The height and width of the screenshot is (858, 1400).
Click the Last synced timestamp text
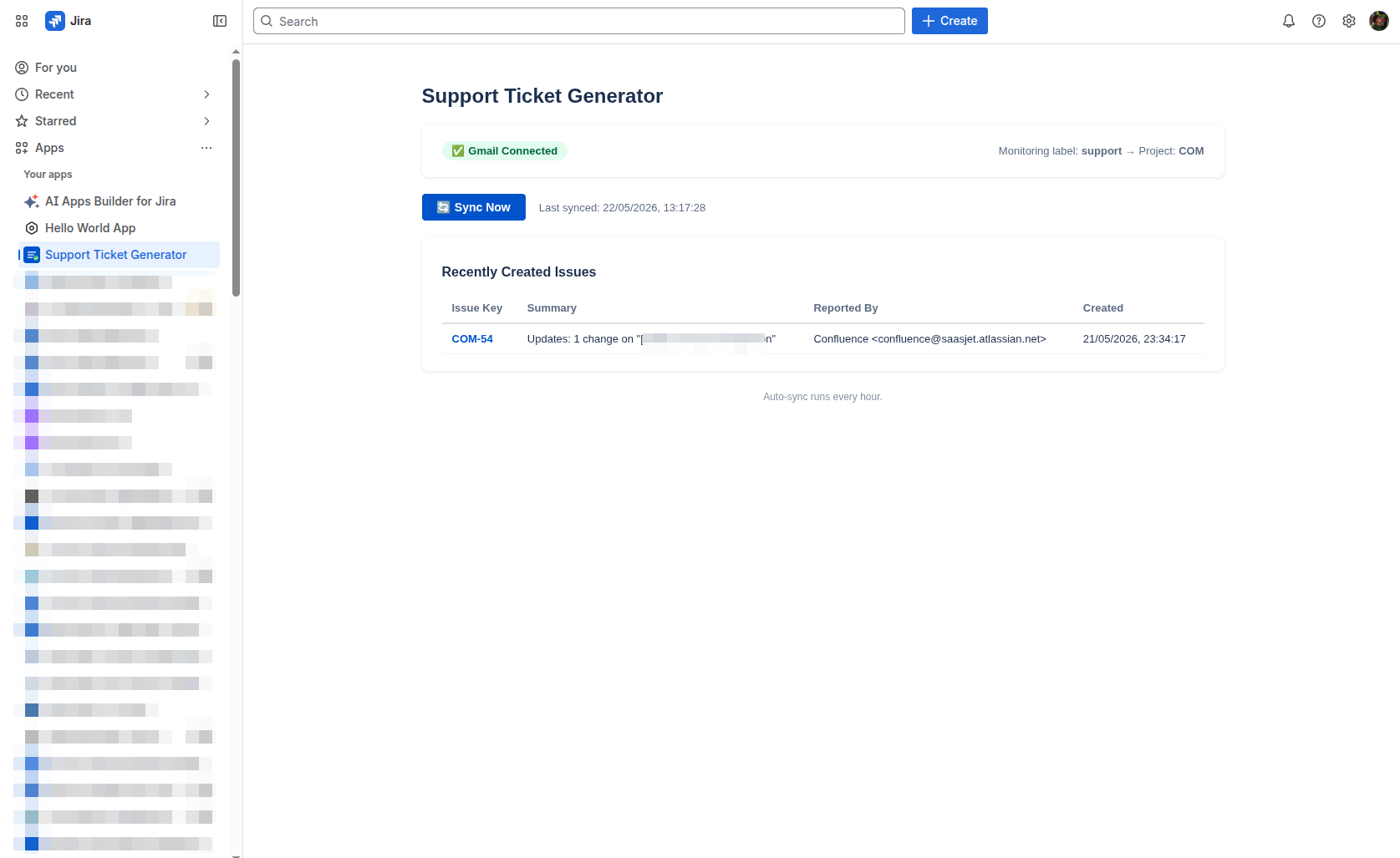622,207
